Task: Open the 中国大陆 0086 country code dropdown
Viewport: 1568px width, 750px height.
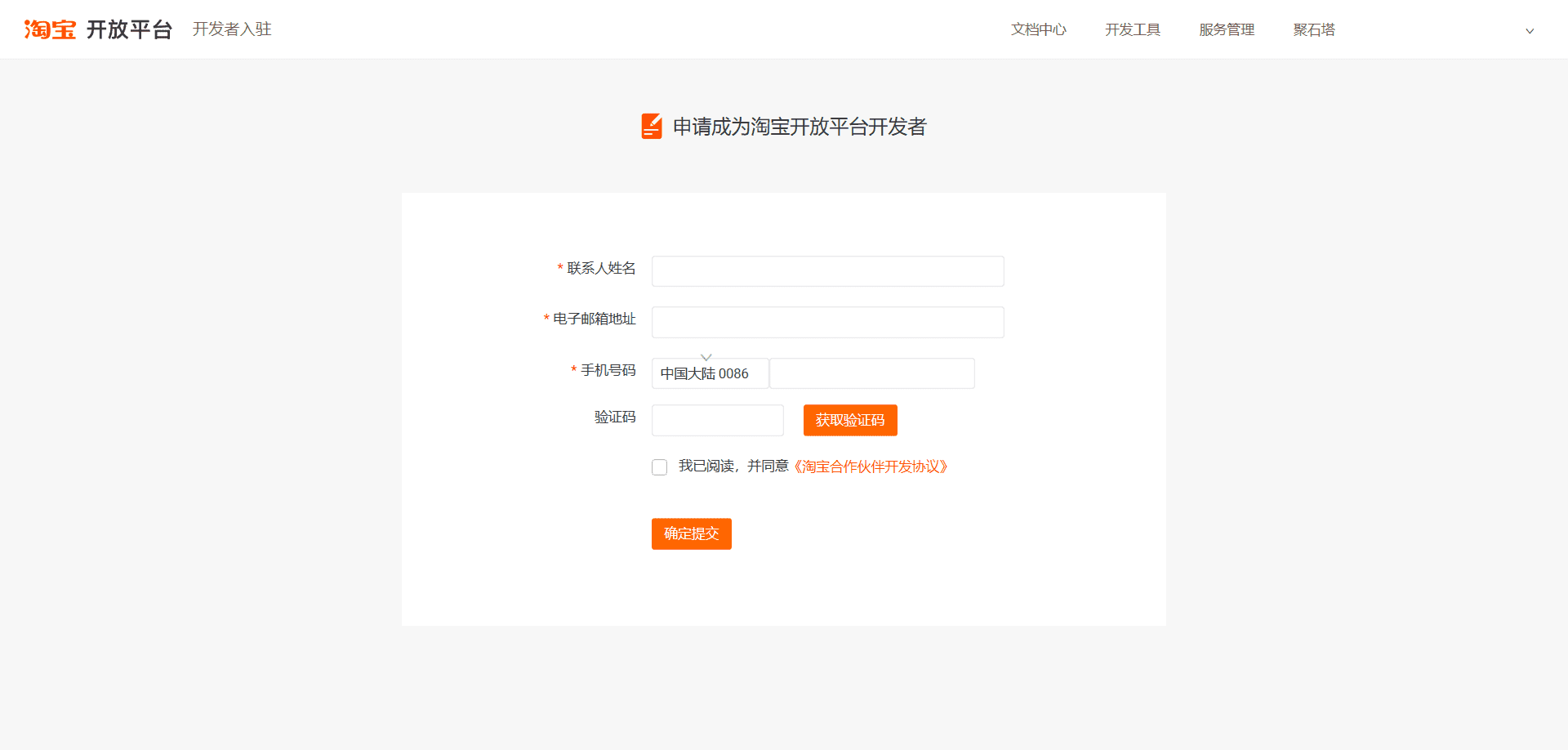Action: pyautogui.click(x=710, y=373)
